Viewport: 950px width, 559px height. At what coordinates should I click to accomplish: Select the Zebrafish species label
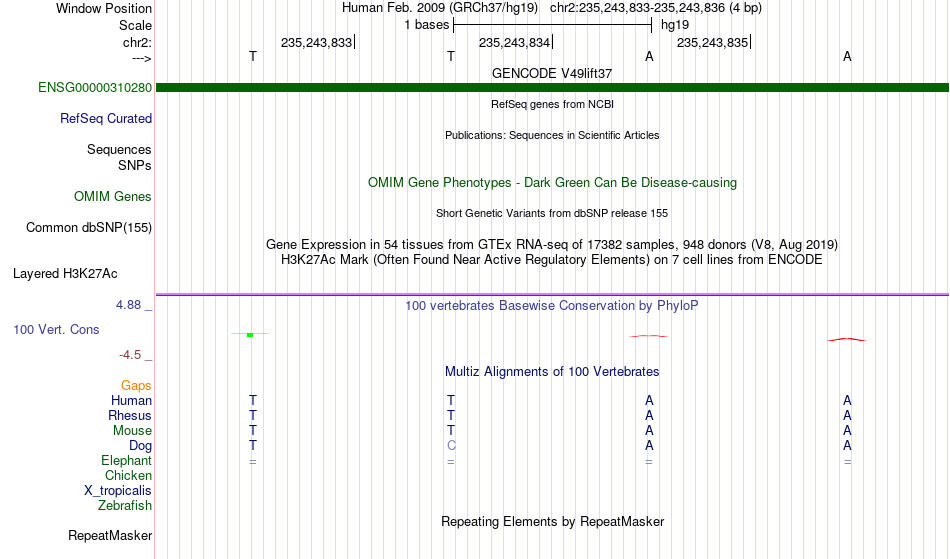[125, 506]
